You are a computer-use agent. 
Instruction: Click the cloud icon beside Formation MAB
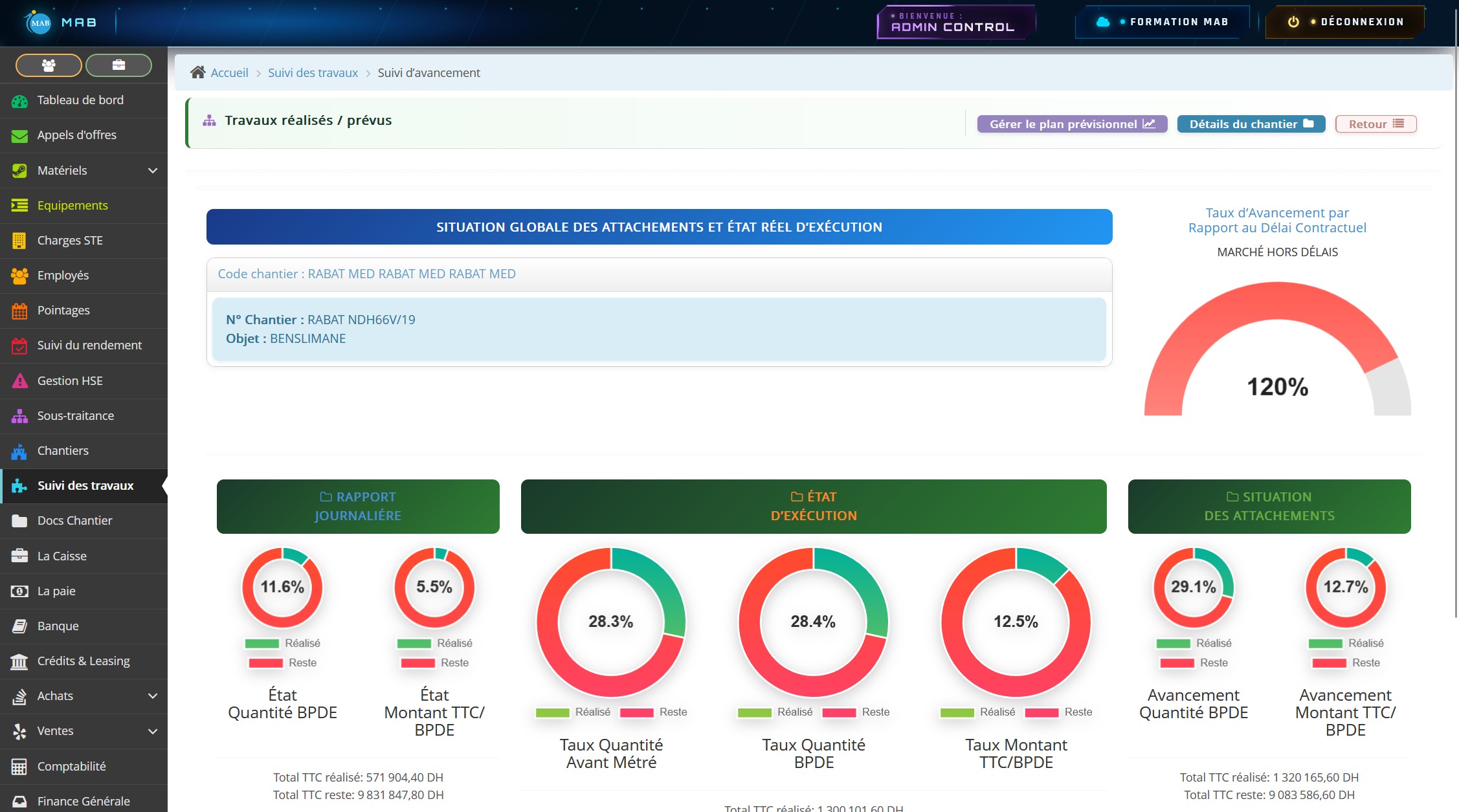1103,22
